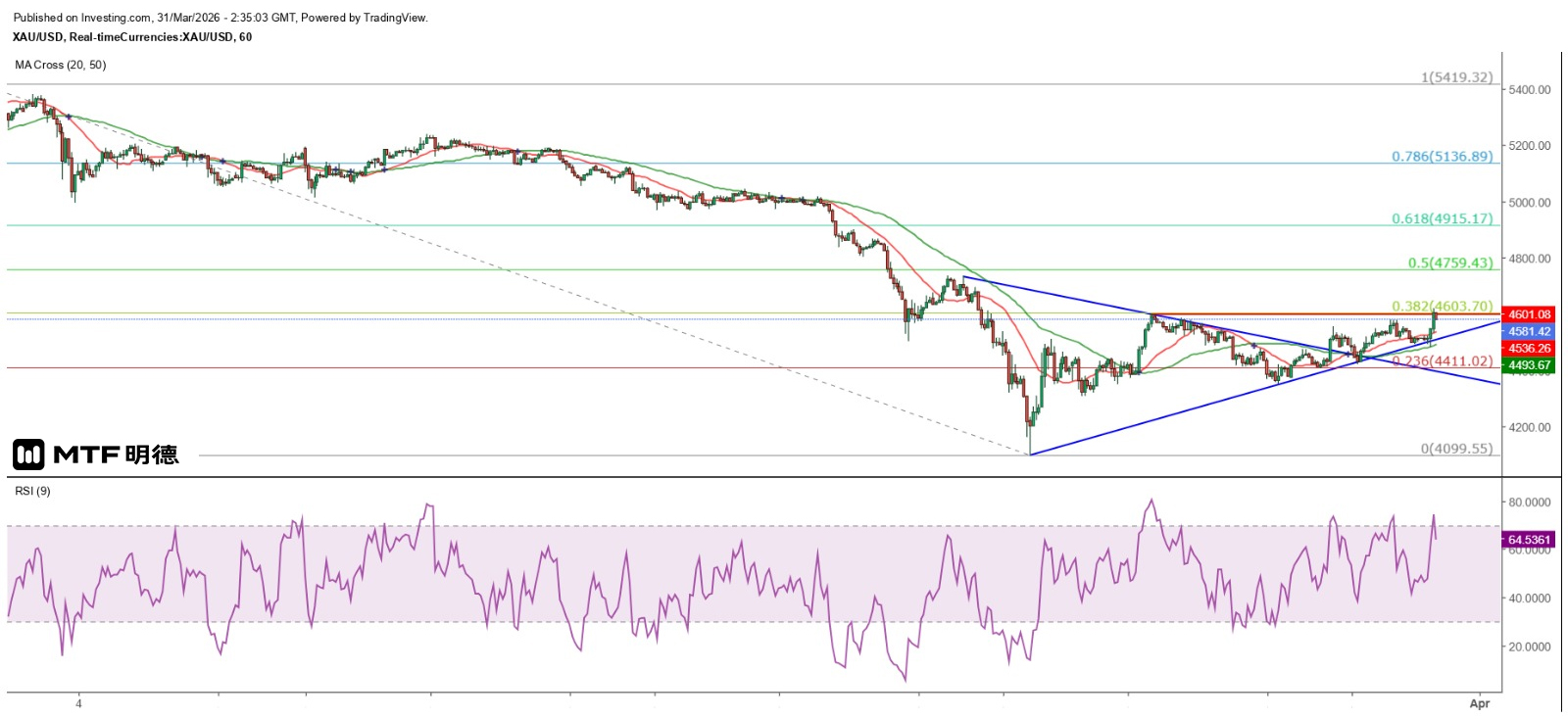Select the 0(4099.55) Fibonacci level label
The image size is (1568, 719).
pyautogui.click(x=1456, y=449)
